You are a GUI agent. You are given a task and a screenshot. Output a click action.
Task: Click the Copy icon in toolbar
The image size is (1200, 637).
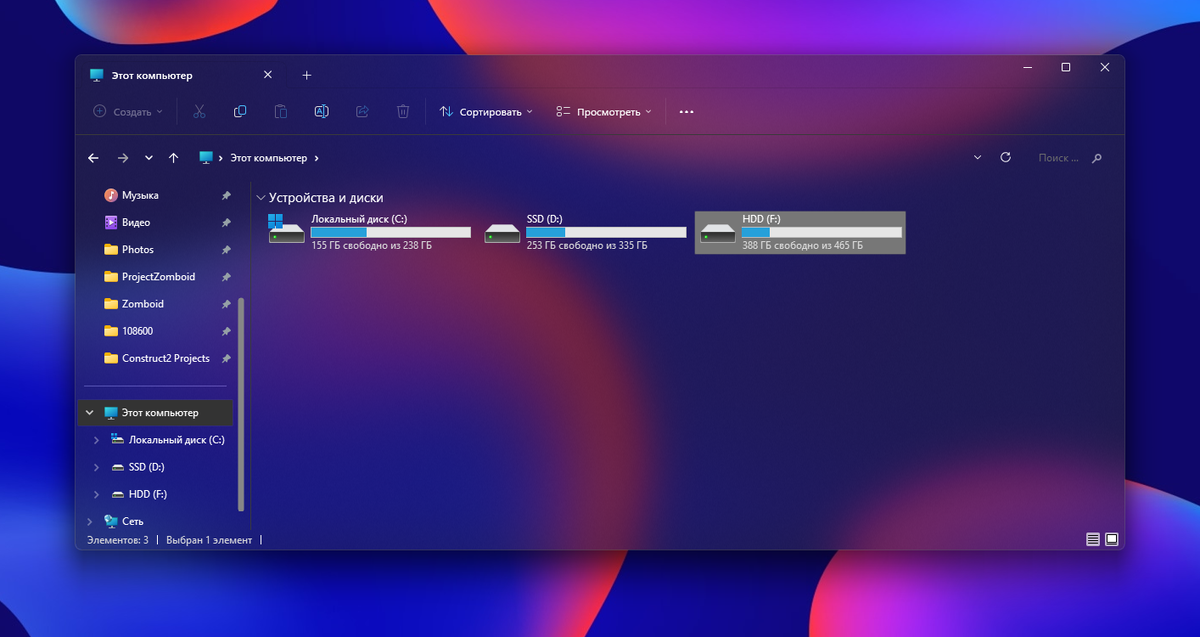click(240, 112)
